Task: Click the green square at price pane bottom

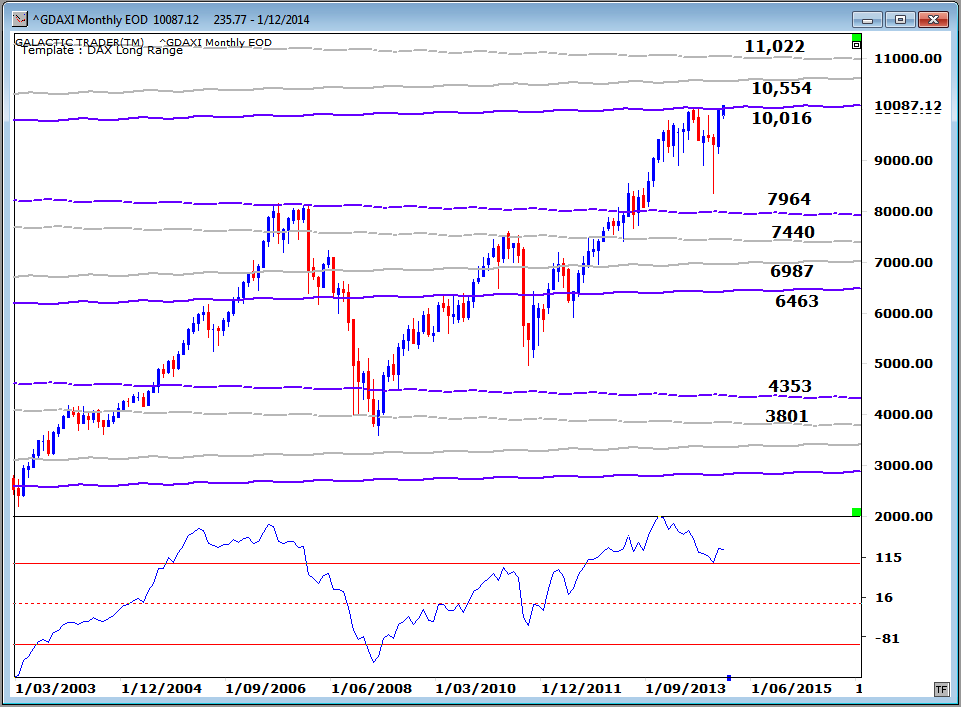Action: pos(856,512)
